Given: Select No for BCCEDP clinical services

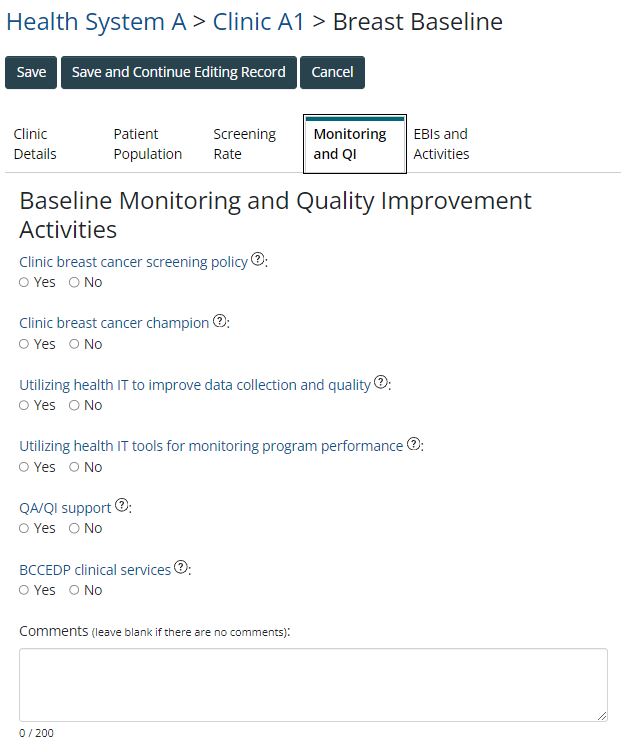Looking at the screenshot, I should 74,591.
